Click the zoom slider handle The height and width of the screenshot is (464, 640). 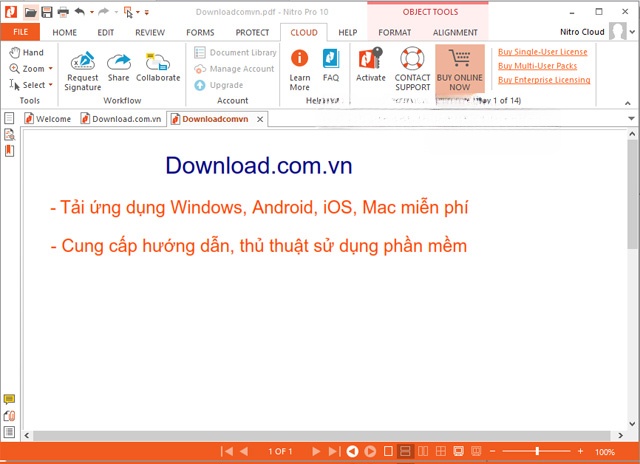click(537, 451)
